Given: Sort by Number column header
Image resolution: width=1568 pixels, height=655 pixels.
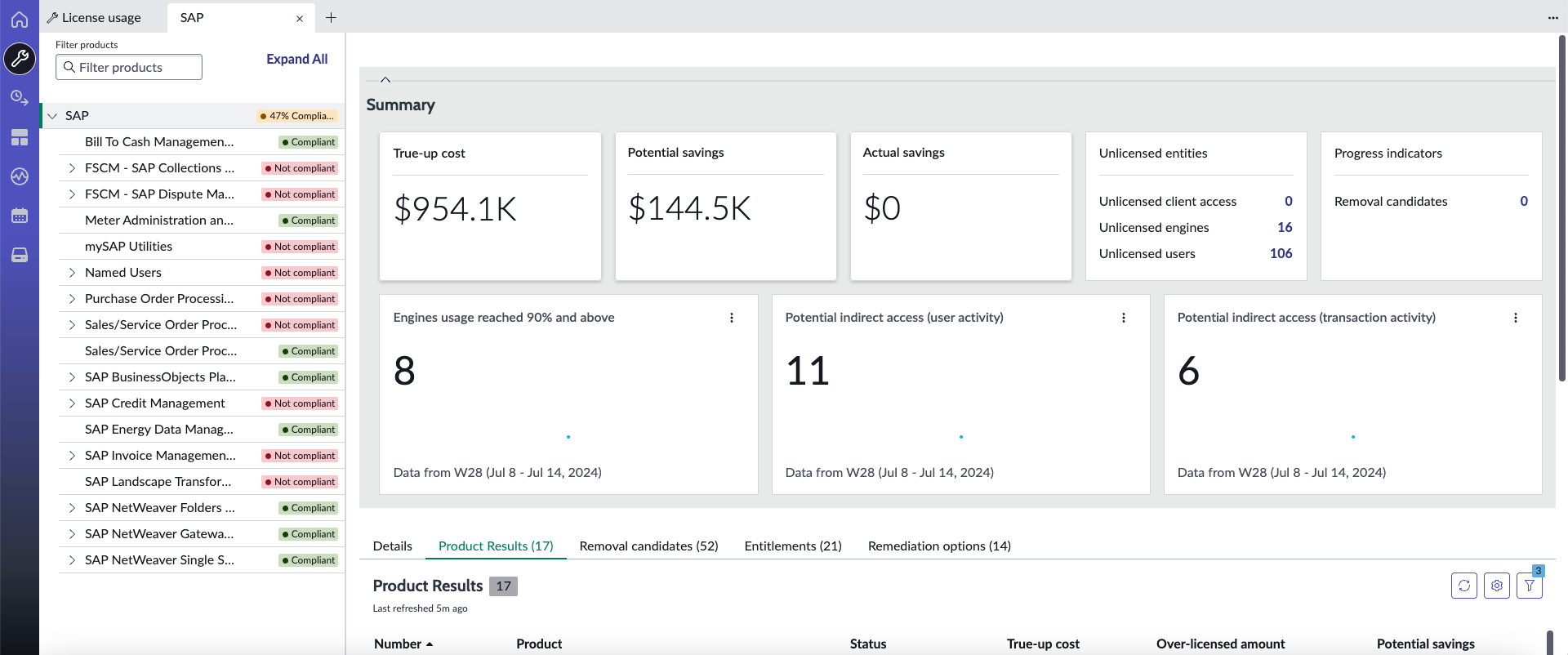Looking at the screenshot, I should point(403,644).
